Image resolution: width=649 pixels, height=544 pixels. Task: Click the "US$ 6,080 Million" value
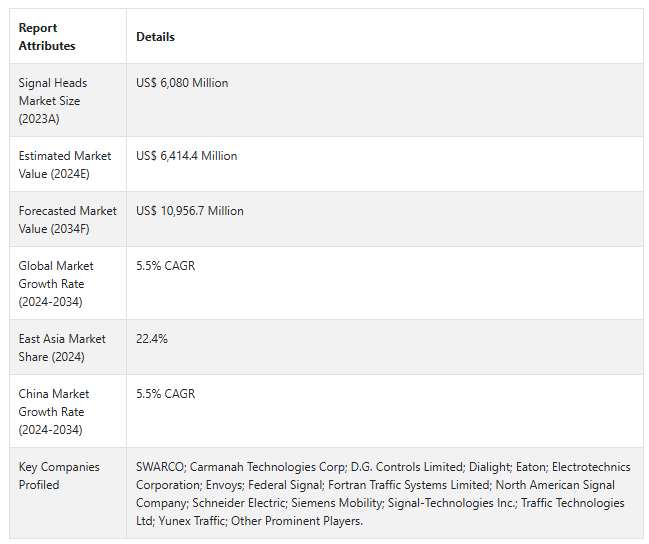[x=182, y=83]
